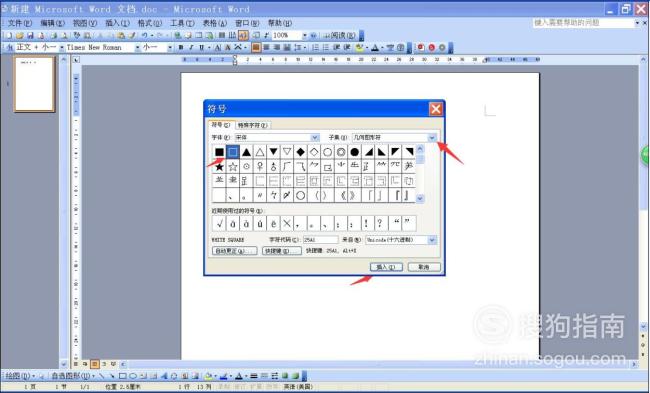Open the toolbar font name dropdown

point(138,48)
